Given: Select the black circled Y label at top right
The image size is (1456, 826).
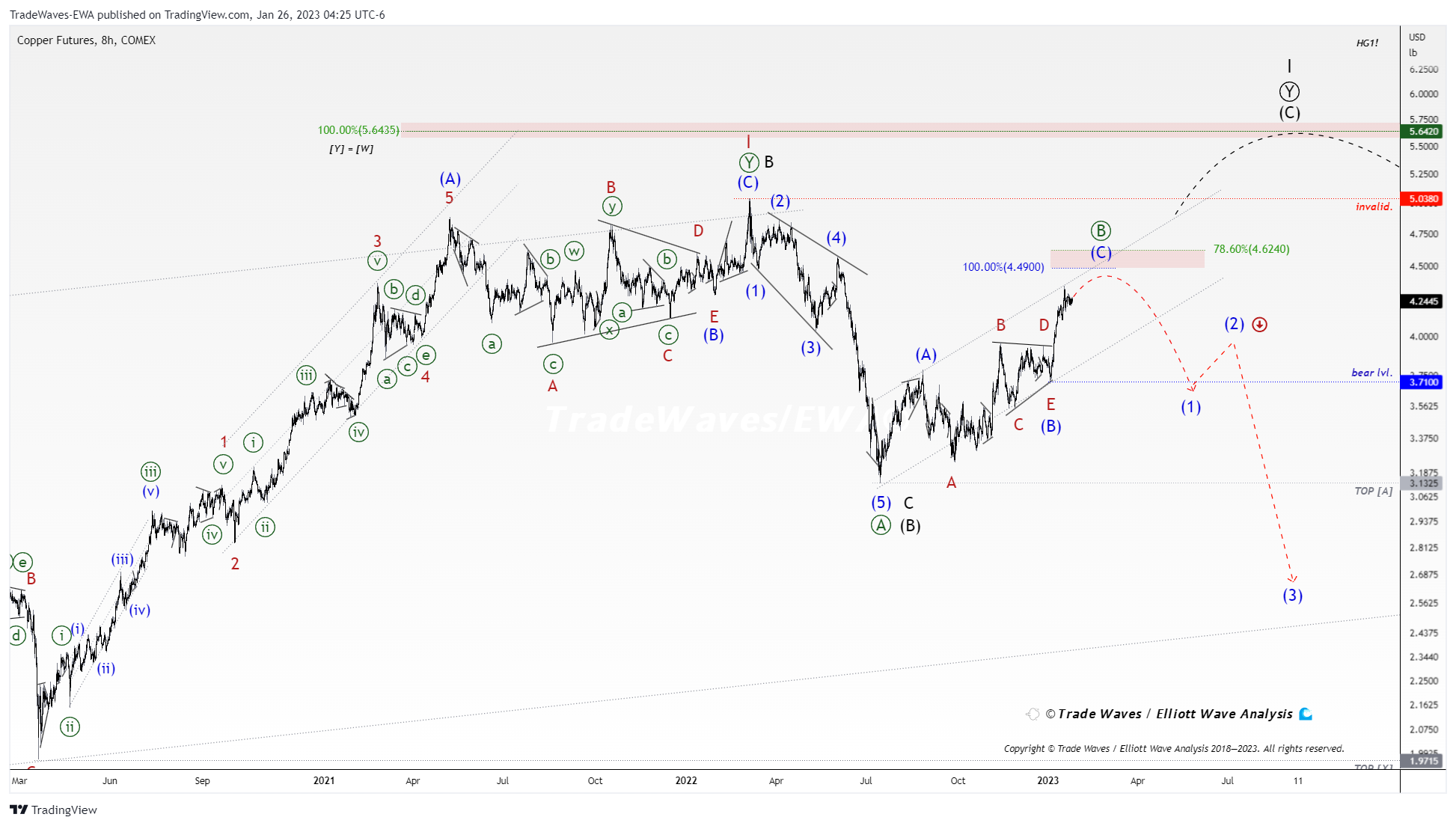Looking at the screenshot, I should point(1289,91).
